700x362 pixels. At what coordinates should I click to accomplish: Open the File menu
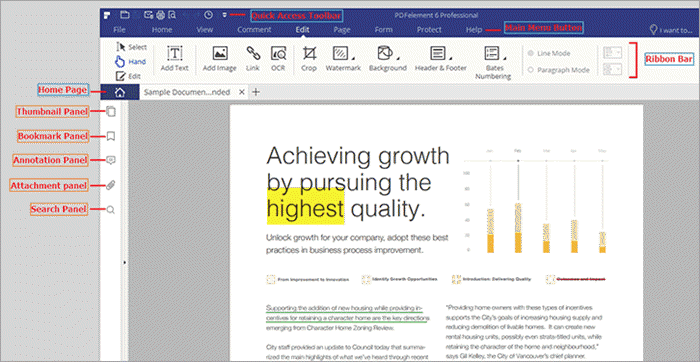[x=119, y=30]
